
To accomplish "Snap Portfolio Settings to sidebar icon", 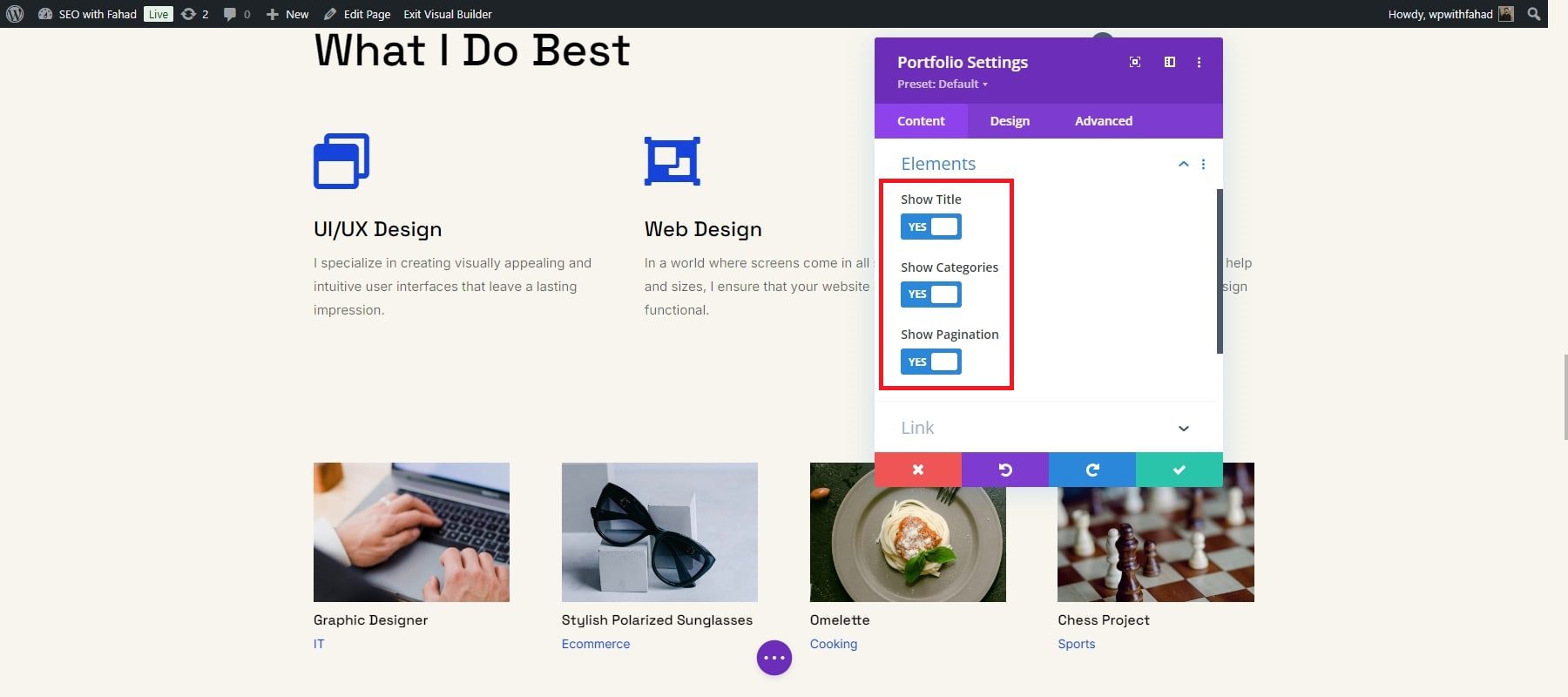I will (1170, 62).
